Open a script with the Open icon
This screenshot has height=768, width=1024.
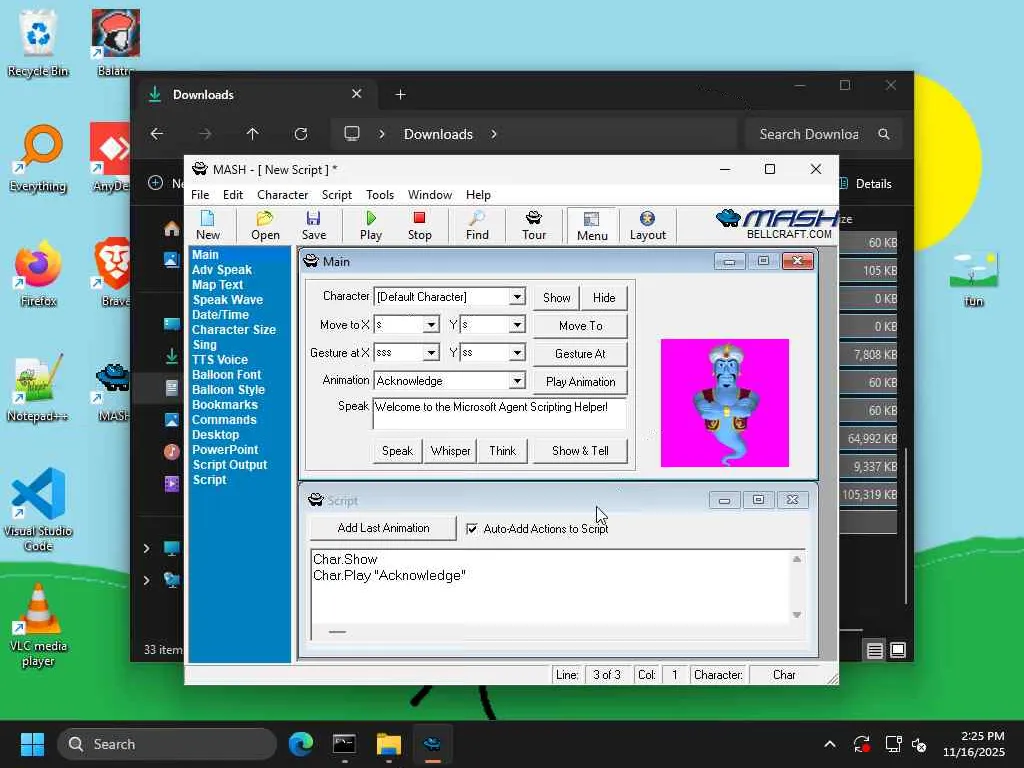pos(265,225)
